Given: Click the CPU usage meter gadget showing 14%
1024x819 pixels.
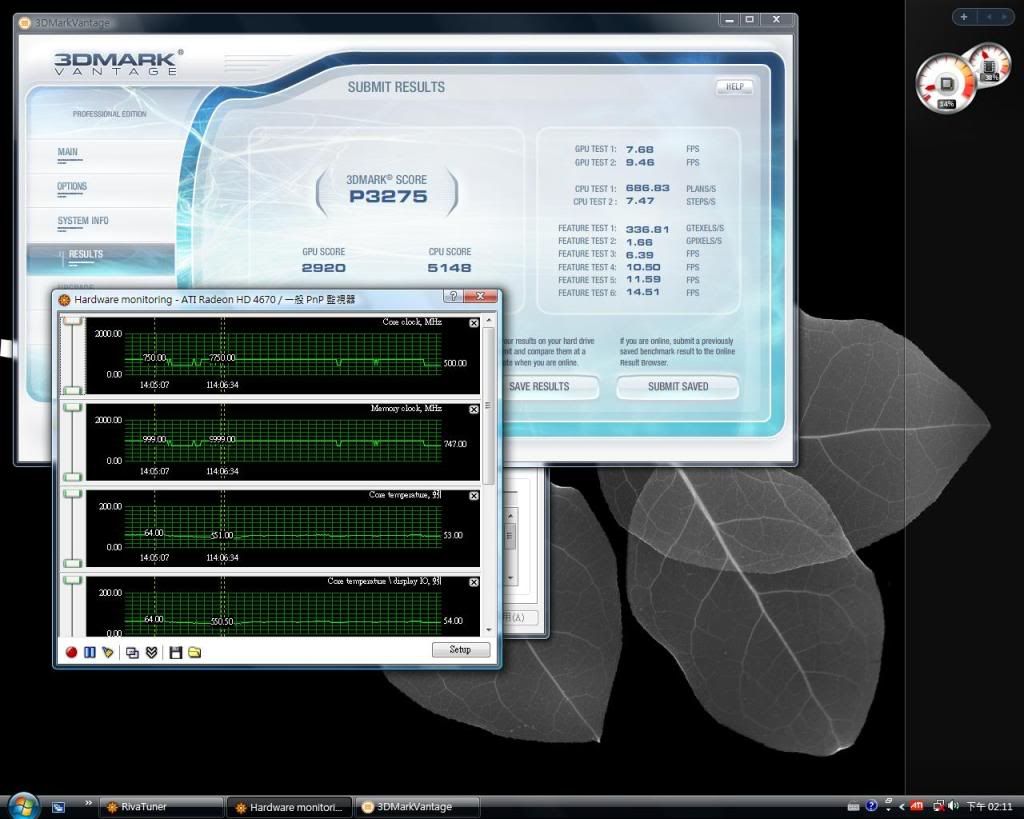Looking at the screenshot, I should (x=946, y=84).
